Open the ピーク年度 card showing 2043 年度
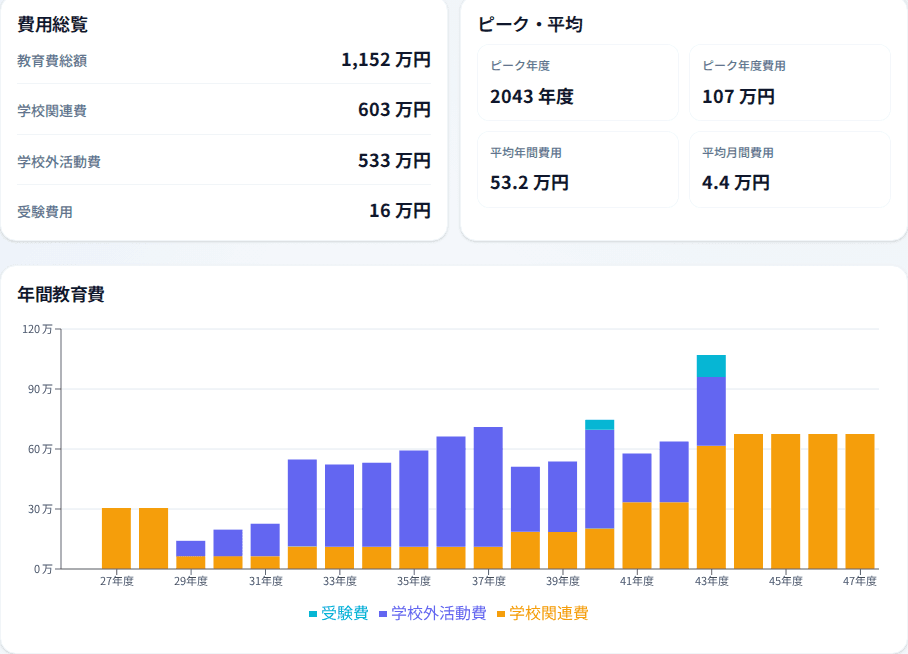Image resolution: width=908 pixels, height=654 pixels. (x=577, y=83)
